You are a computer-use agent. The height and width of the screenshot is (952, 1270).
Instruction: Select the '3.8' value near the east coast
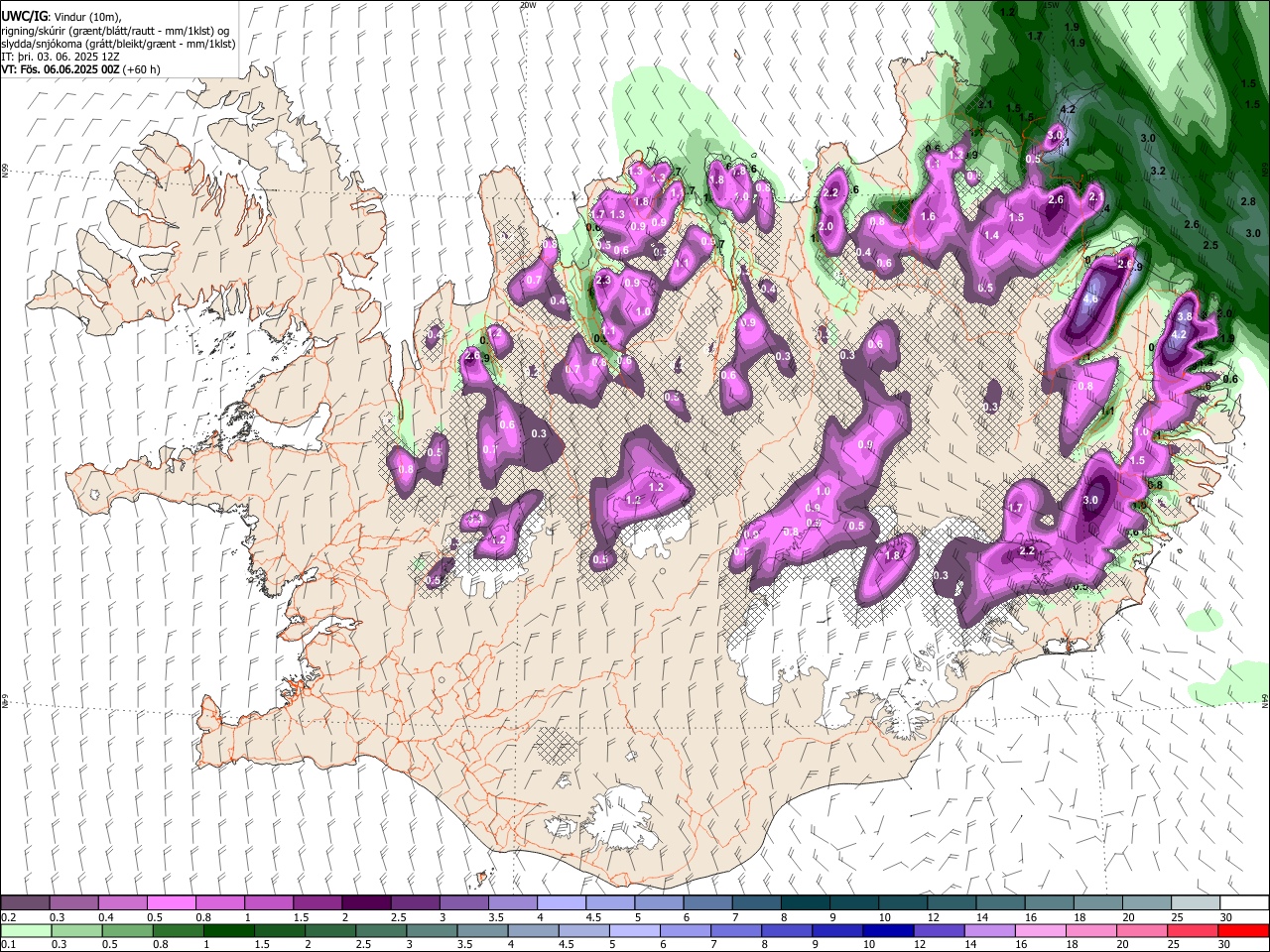coord(1184,316)
